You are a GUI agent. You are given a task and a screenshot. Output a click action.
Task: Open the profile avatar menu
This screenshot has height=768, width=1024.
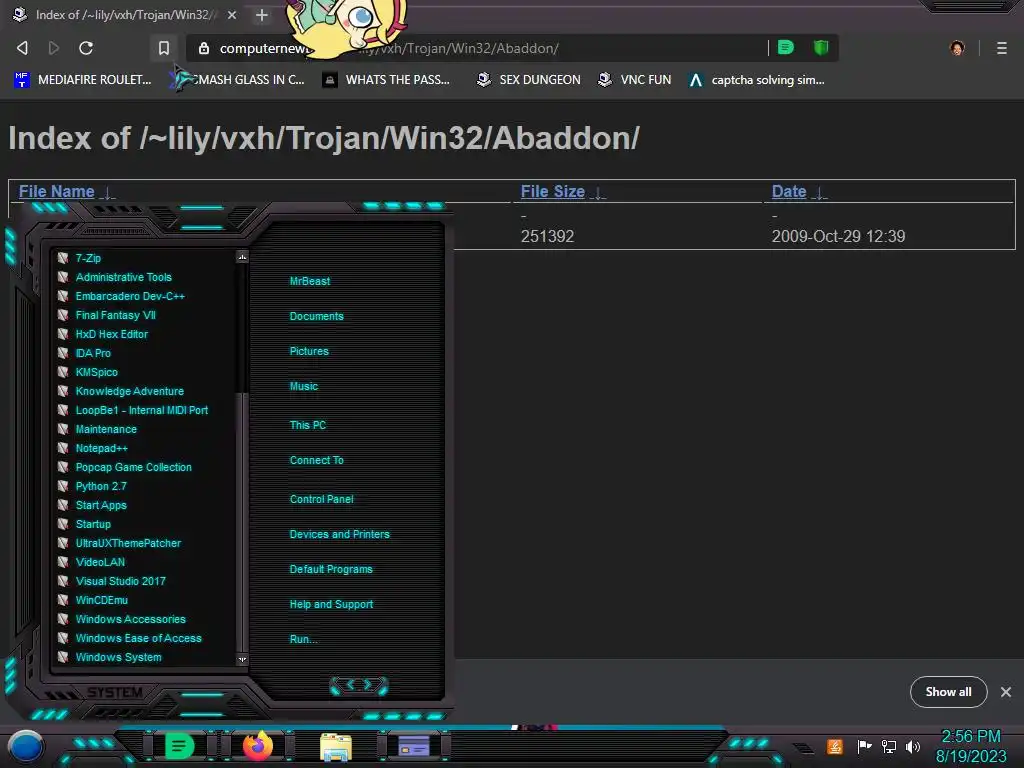[x=957, y=48]
